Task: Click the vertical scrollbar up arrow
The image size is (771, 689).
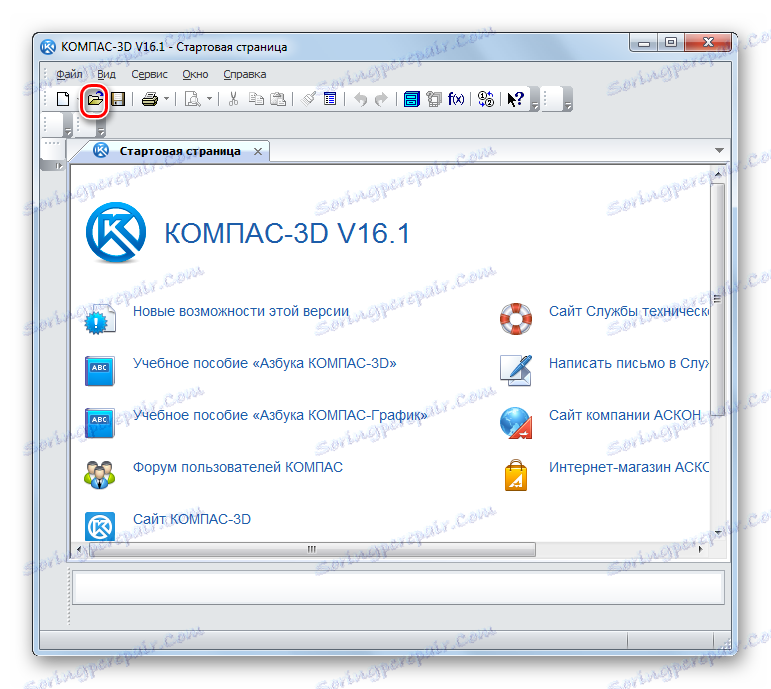Action: coord(717,174)
